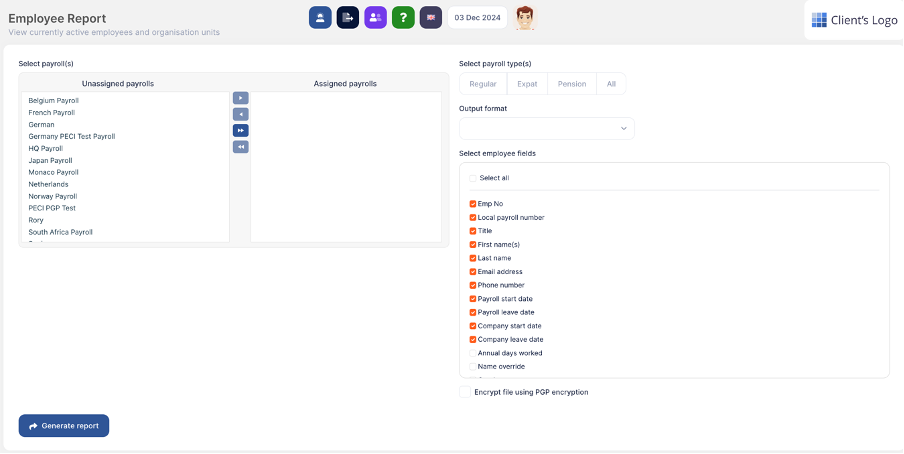904x454 pixels.
Task: Select the Regular payroll type
Action: (483, 84)
